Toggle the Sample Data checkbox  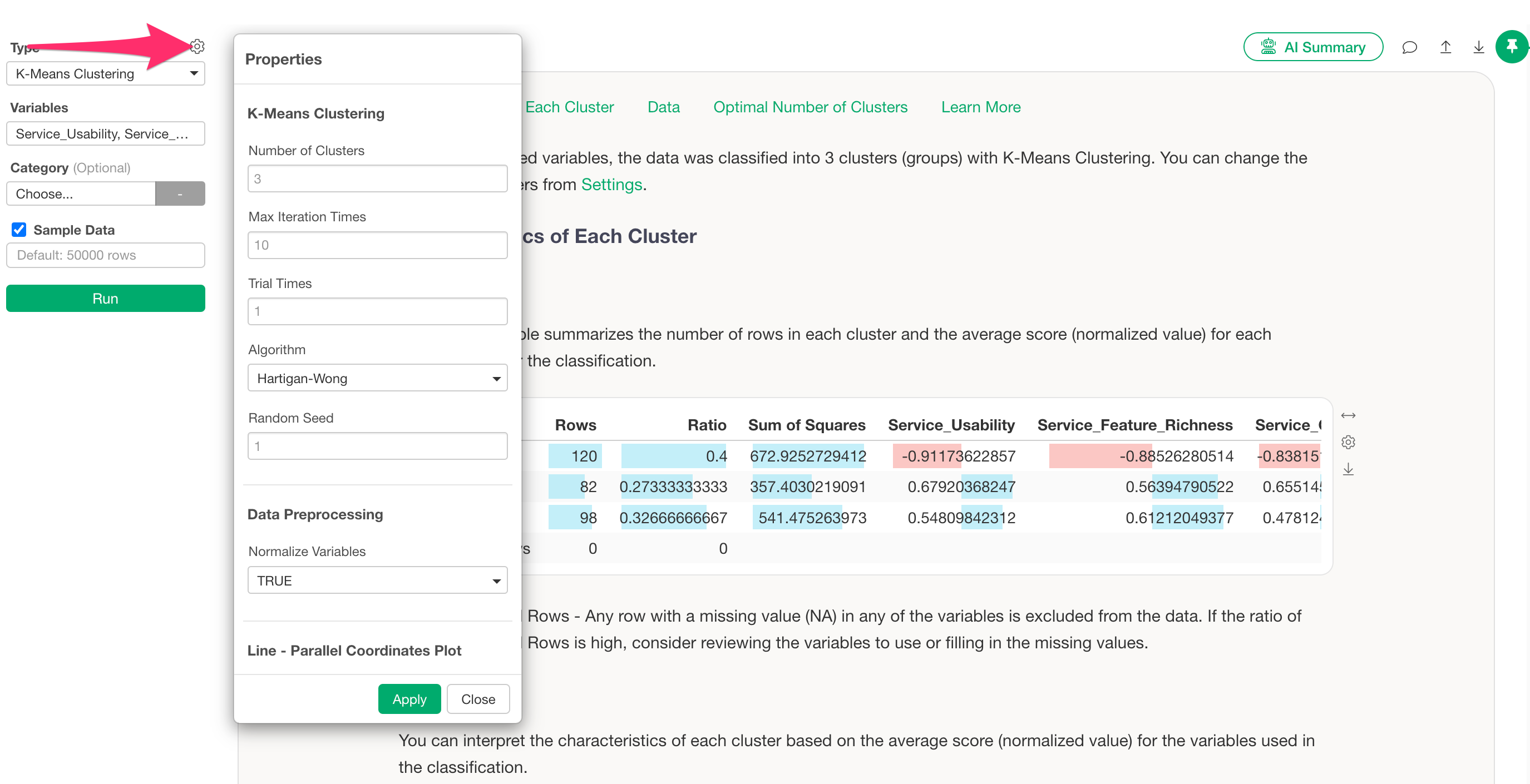pos(19,230)
